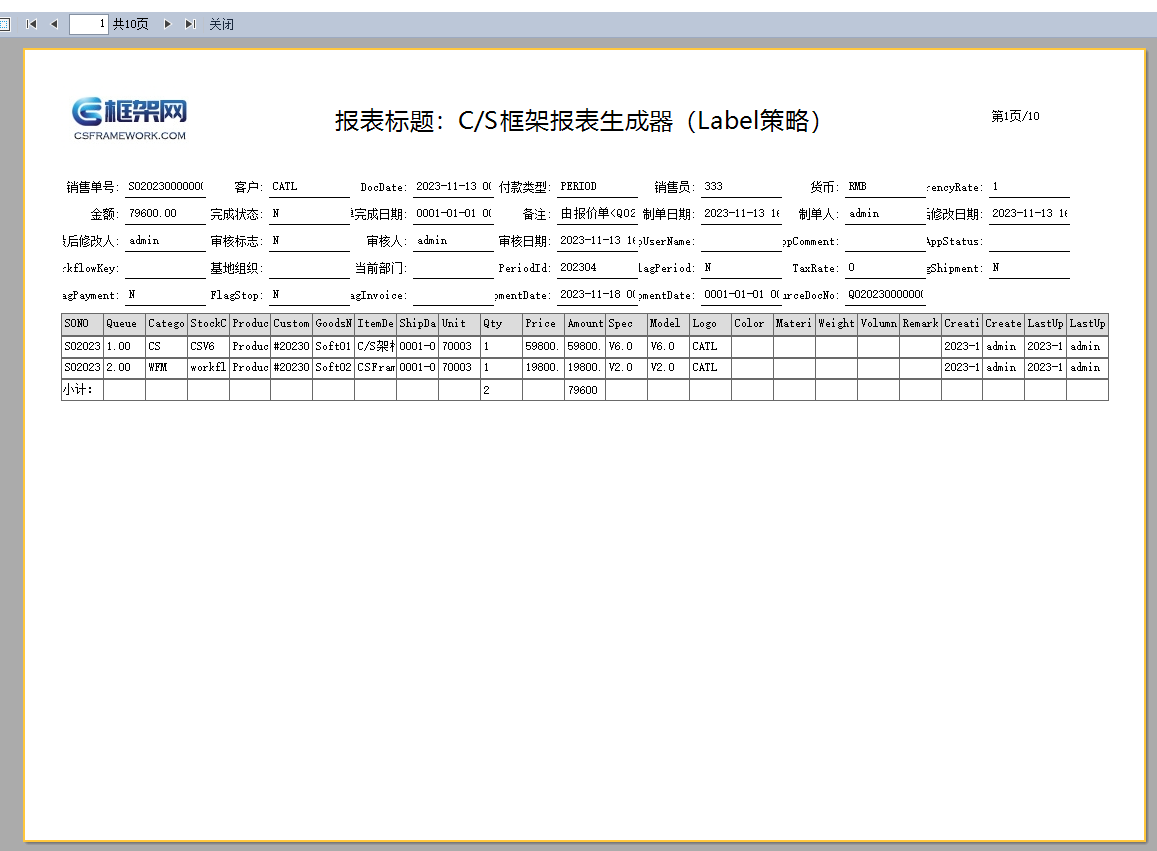Go to the first page
Screen dimensions: 1157x851
tap(31, 24)
